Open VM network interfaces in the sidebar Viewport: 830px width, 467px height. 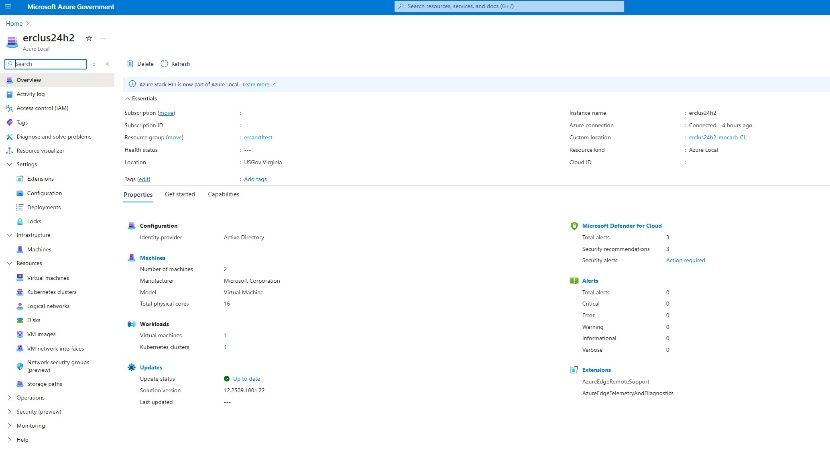pos(56,348)
